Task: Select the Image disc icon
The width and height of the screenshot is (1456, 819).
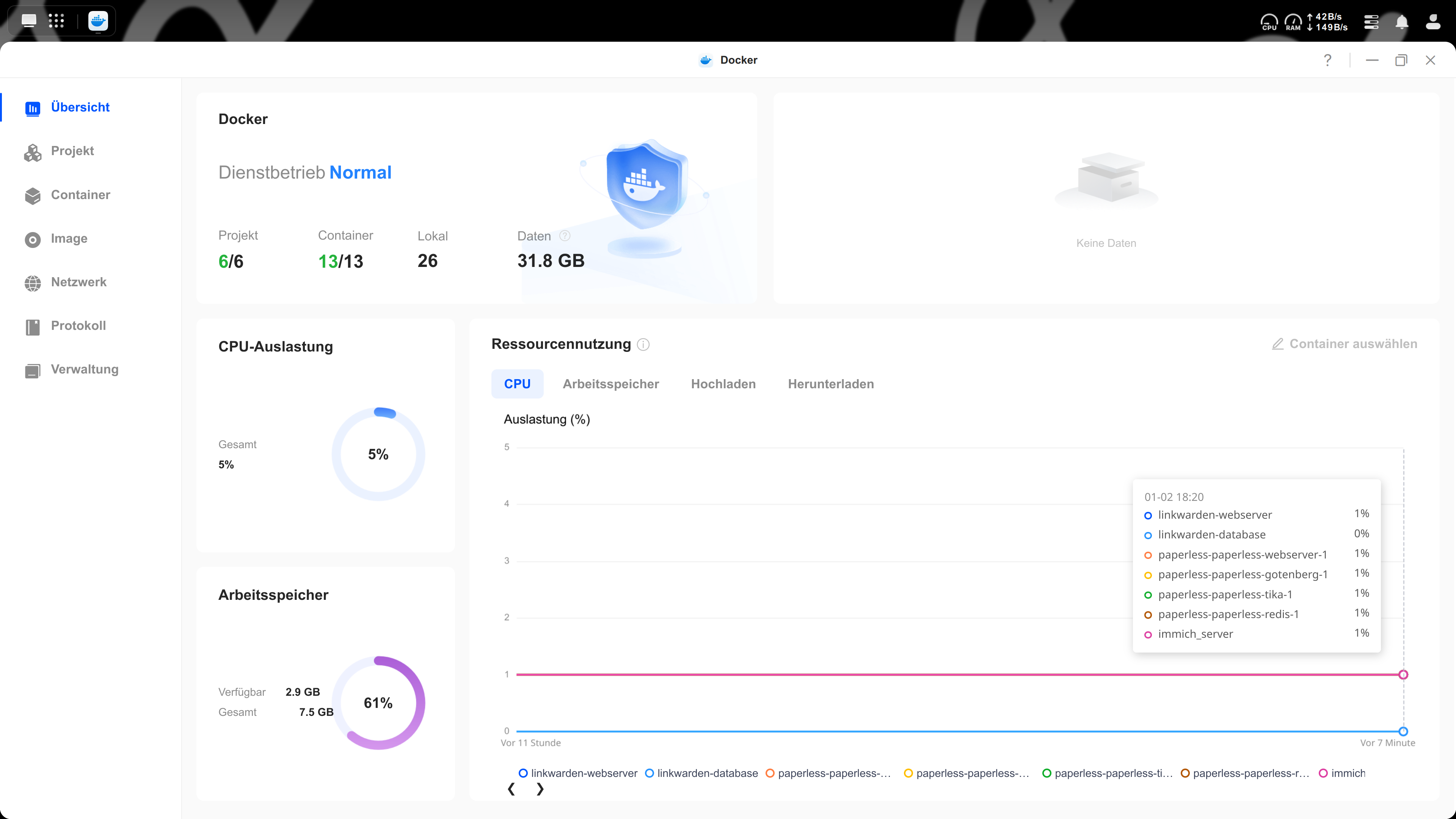Action: (x=33, y=240)
